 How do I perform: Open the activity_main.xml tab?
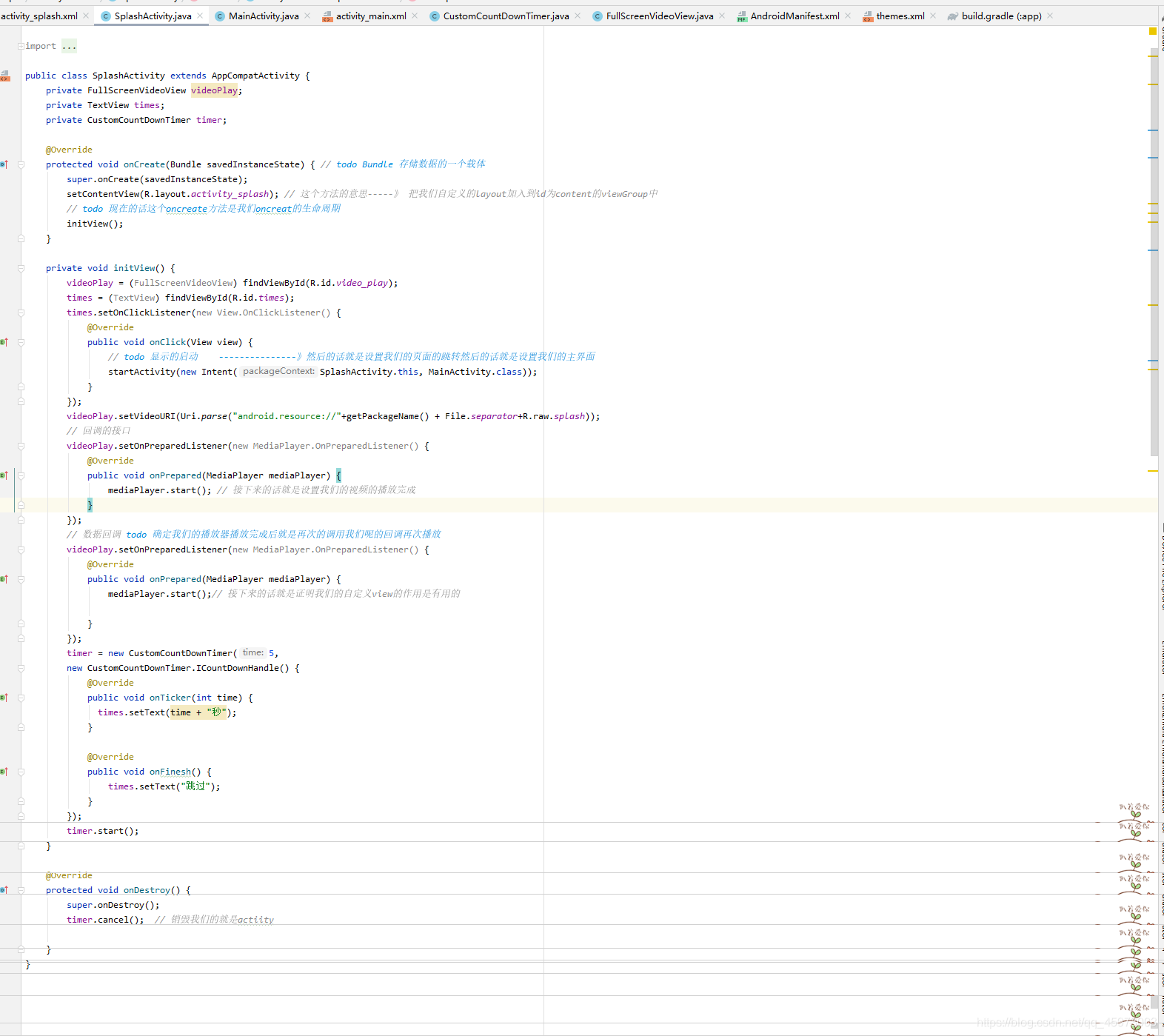point(371,16)
